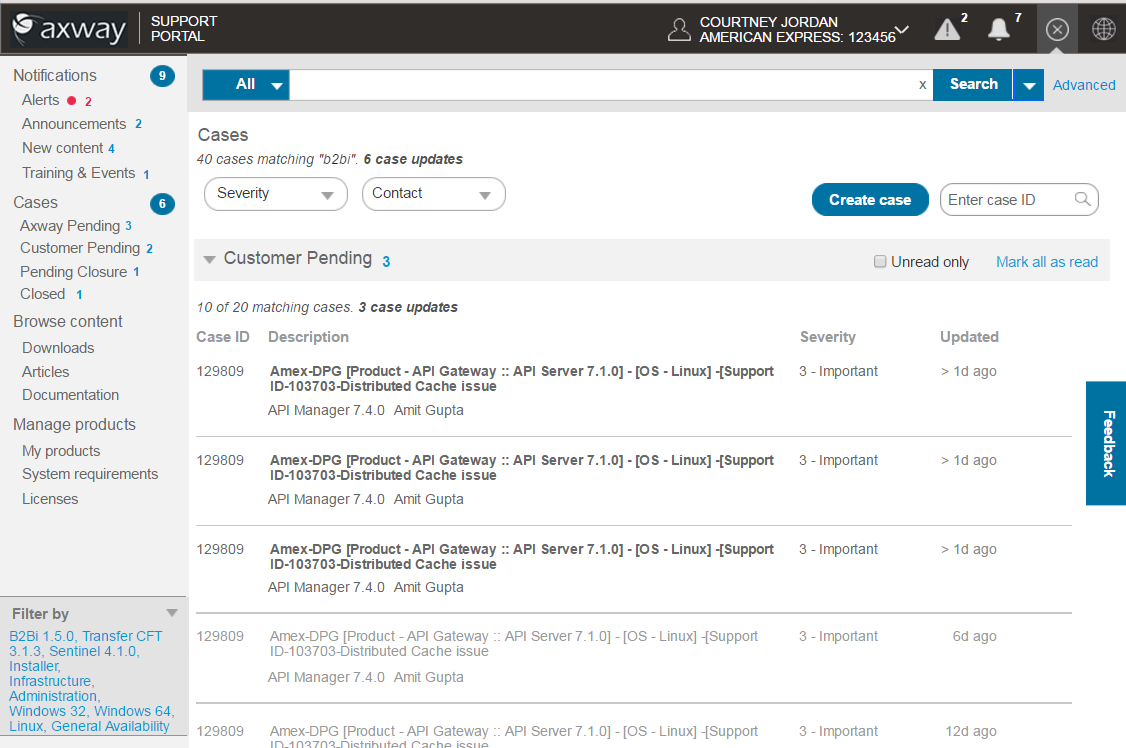Click the Axway logo

click(69, 29)
